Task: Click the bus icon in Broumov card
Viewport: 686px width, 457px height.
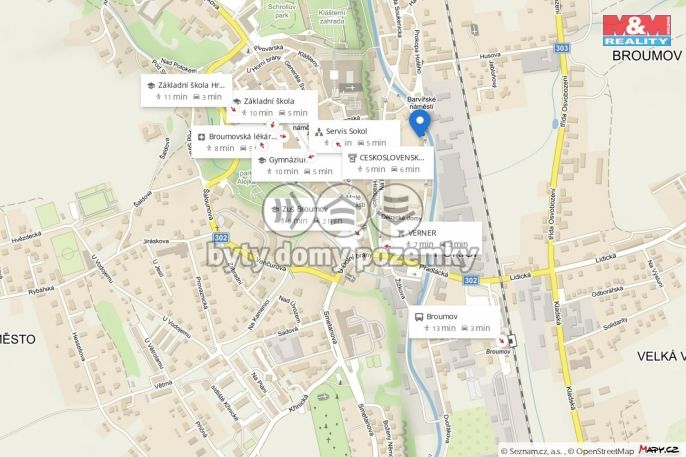Action: pyautogui.click(x=419, y=317)
